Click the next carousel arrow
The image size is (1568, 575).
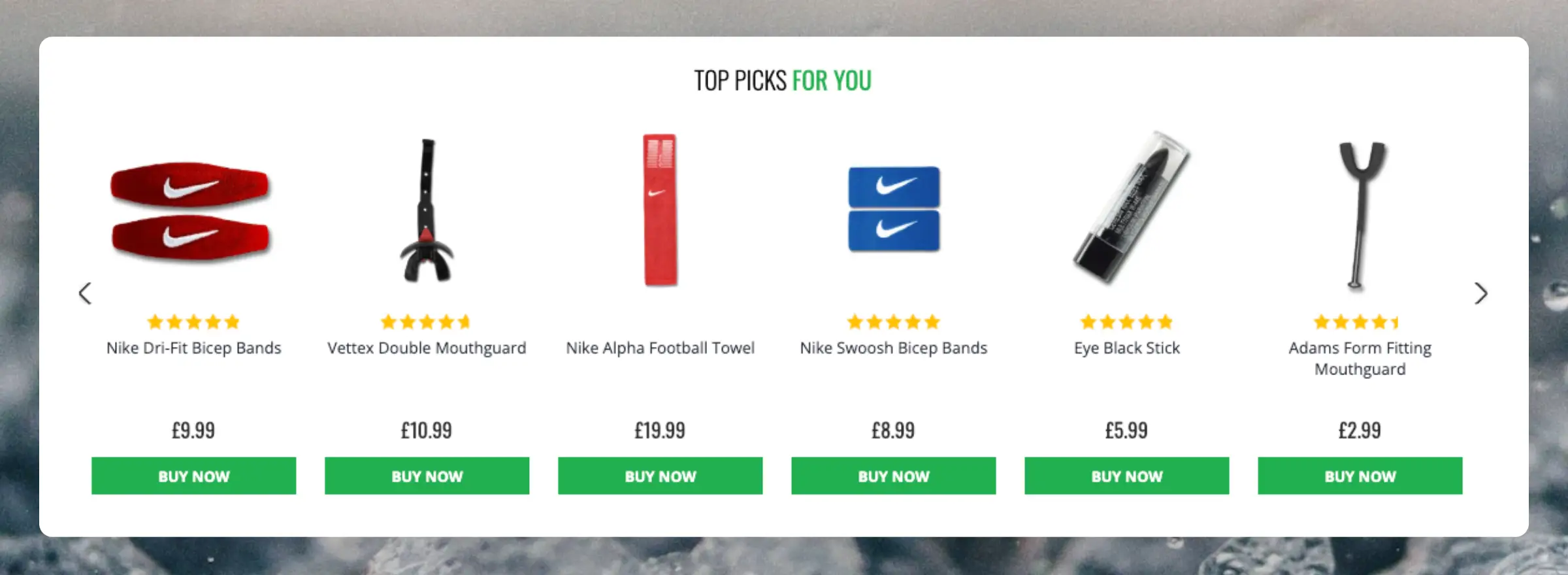click(x=1480, y=293)
